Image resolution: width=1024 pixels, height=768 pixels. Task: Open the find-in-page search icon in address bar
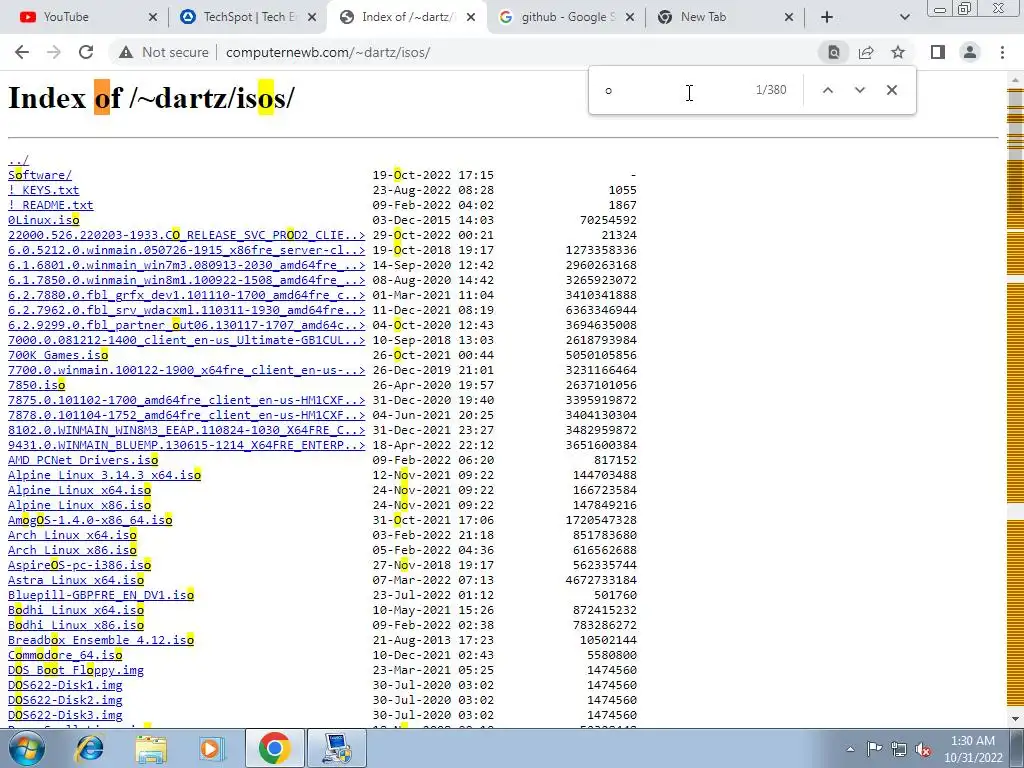coord(834,52)
